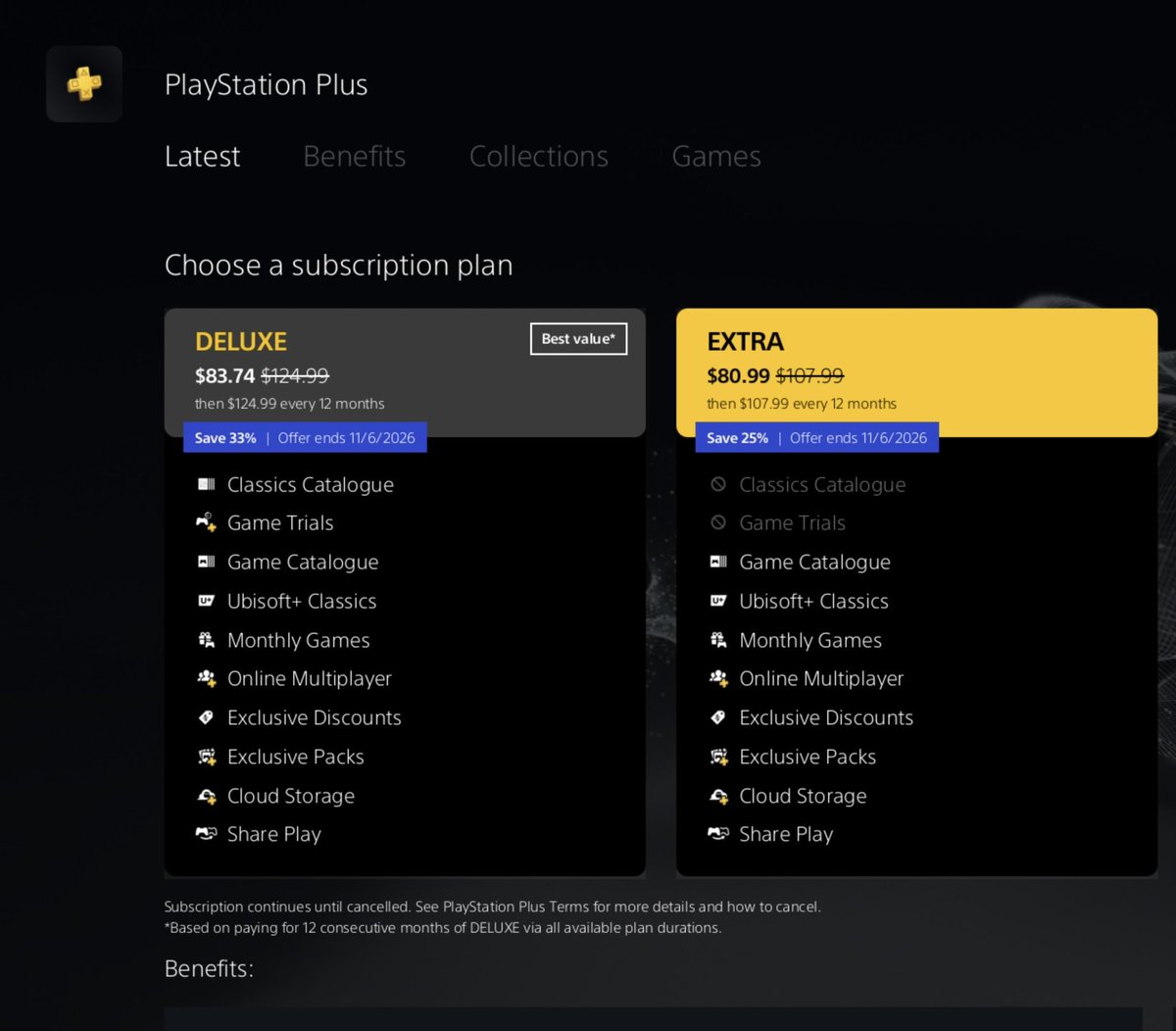The height and width of the screenshot is (1031, 1176).
Task: Click EXTRA 'Monthly Games' text
Action: pos(810,640)
